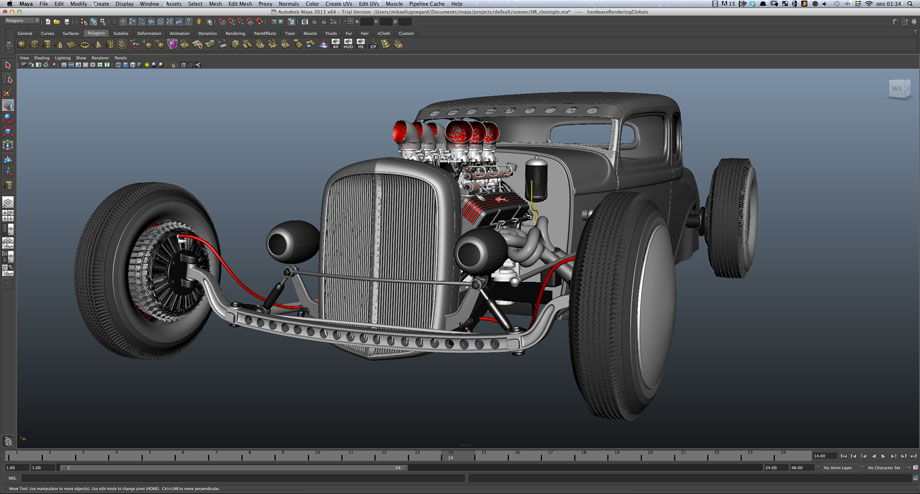Viewport: 920px width, 494px height.
Task: Open the Shading panel menu
Action: 41,58
